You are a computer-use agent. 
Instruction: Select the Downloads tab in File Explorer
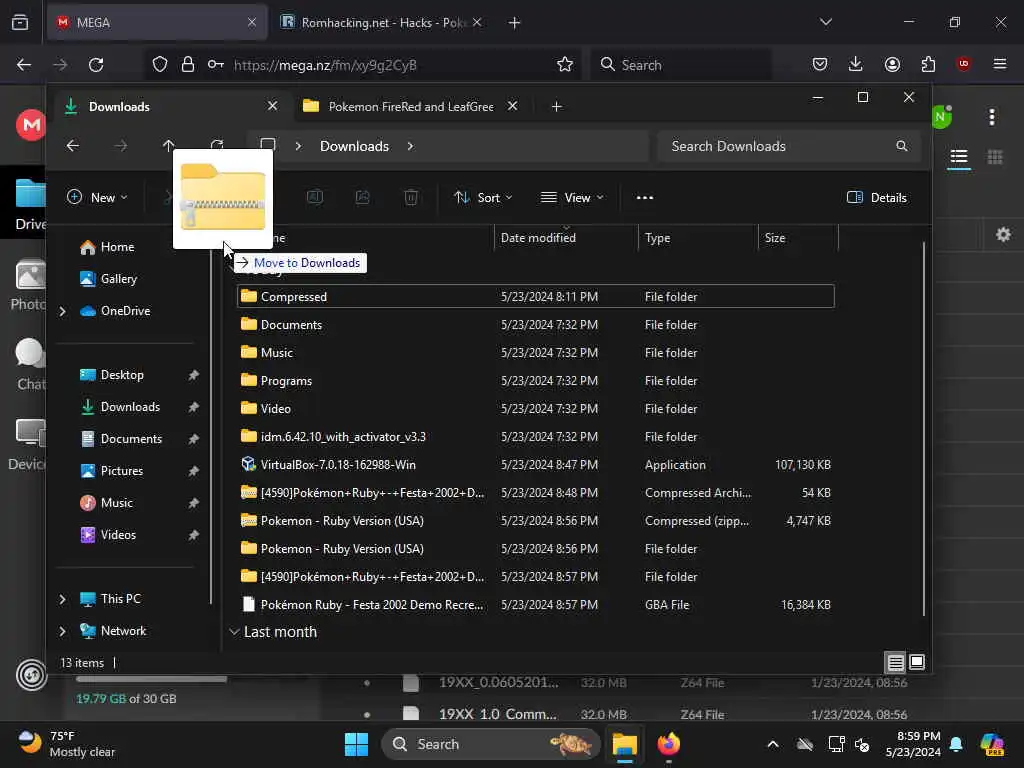173,106
